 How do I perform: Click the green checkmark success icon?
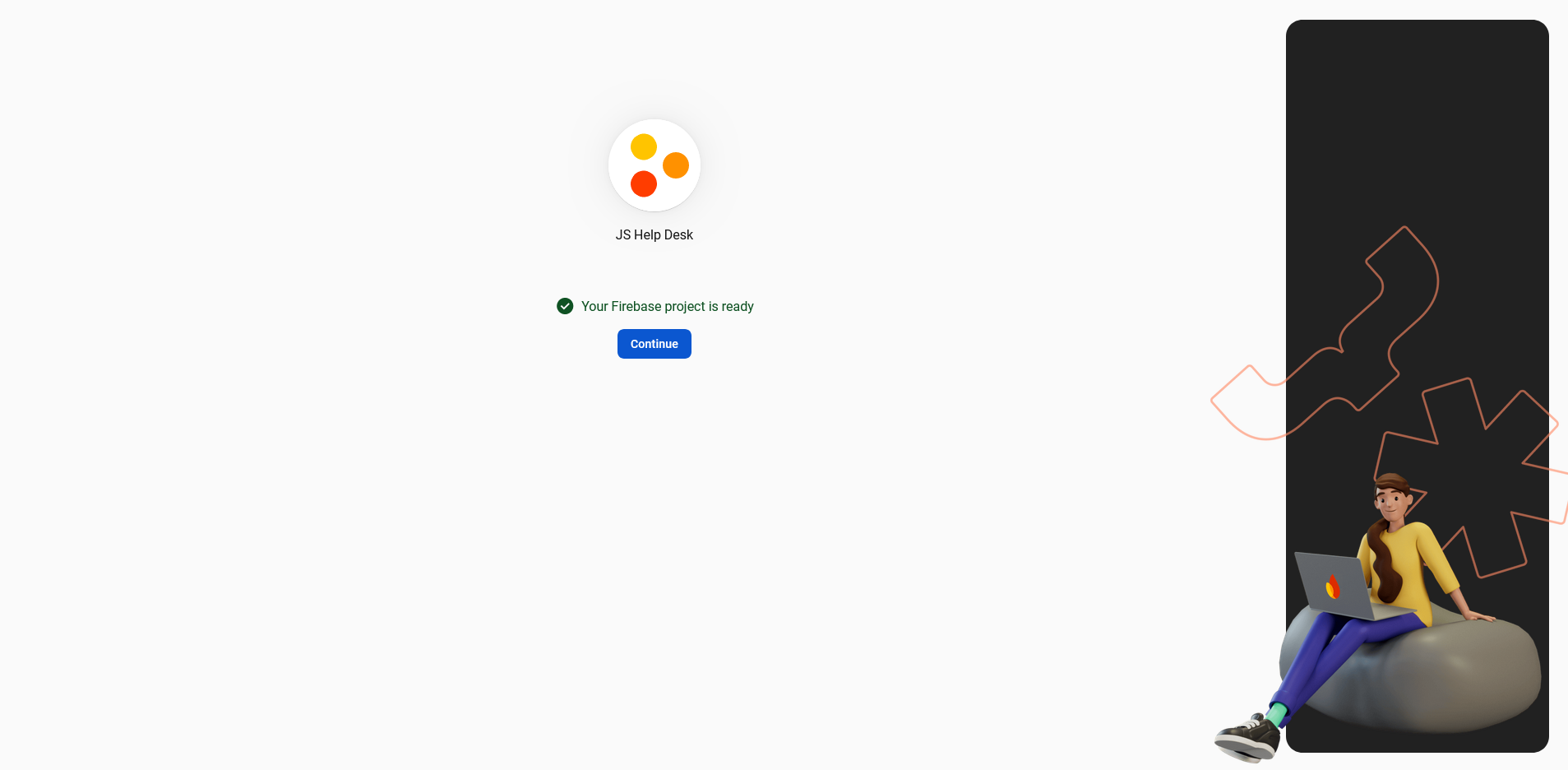click(565, 306)
